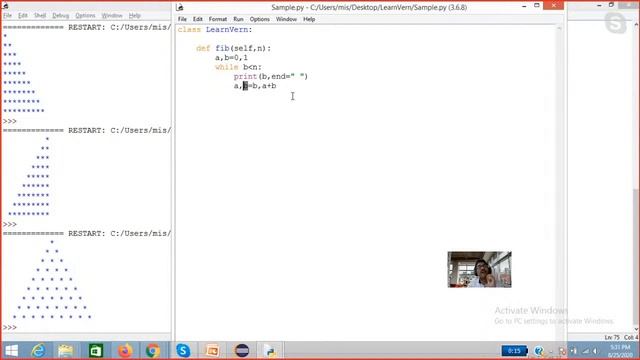Click the 'class LearnVern:' line
The width and height of the screenshot is (640, 360).
coord(215,30)
